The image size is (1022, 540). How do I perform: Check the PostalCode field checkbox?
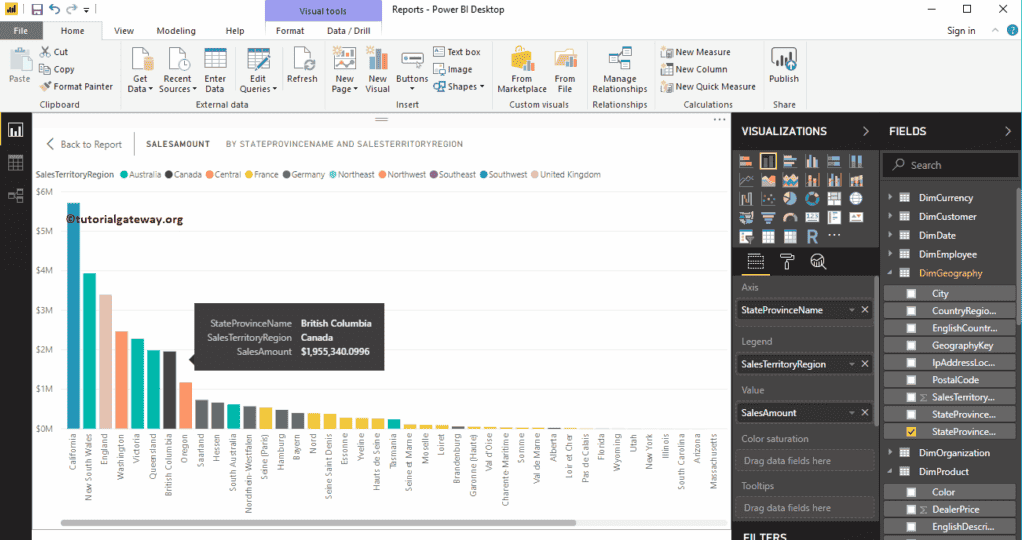coord(911,380)
